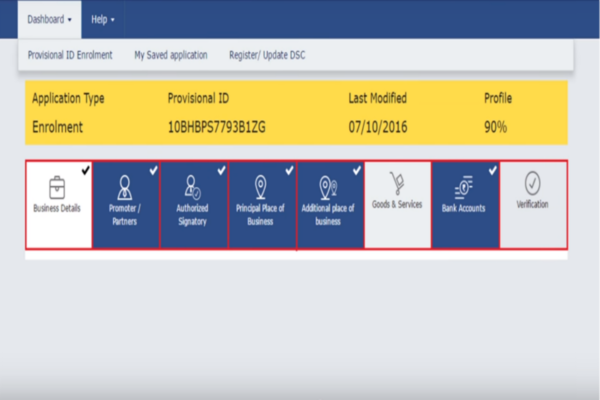The width and height of the screenshot is (600, 400).
Task: Select the Verification circle-check icon
Action: (532, 183)
